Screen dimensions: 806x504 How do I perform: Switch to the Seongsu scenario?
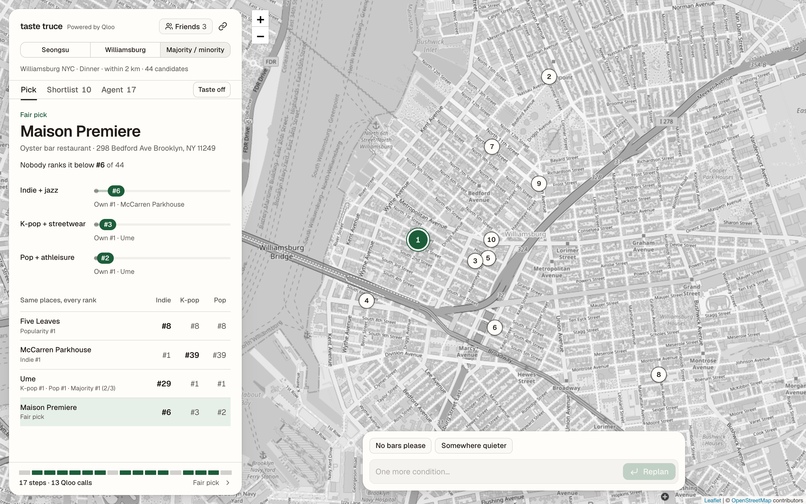[x=56, y=50]
